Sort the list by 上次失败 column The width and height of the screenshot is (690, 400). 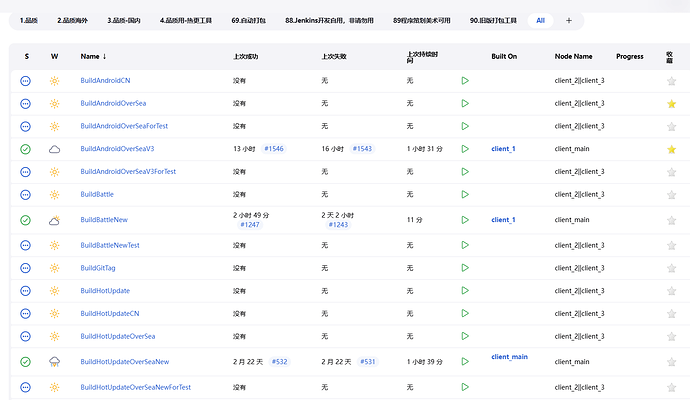point(334,57)
